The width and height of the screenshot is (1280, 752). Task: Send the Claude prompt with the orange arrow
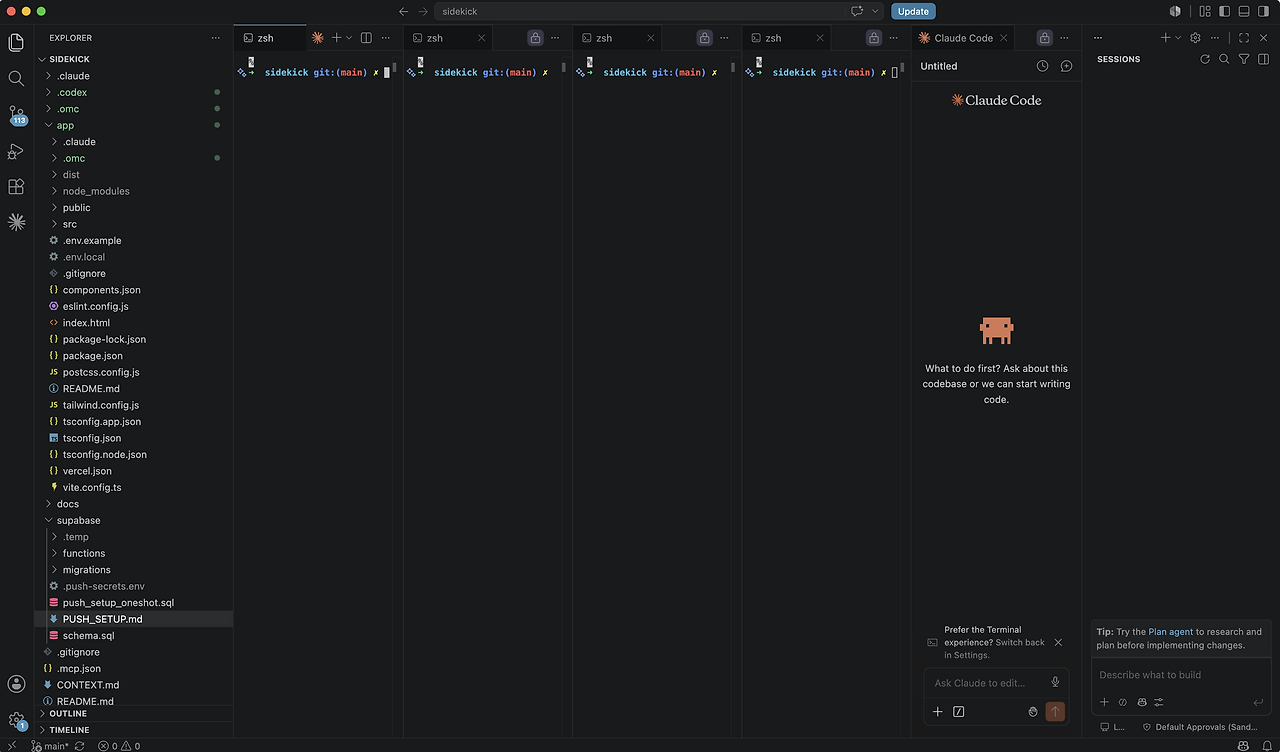pyautogui.click(x=1055, y=712)
